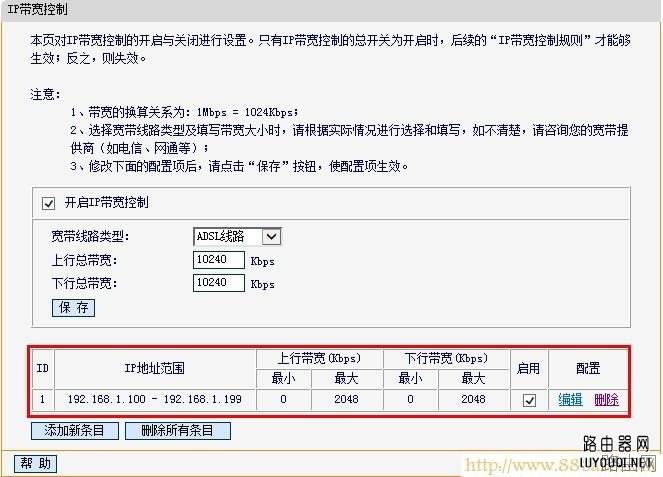Click the IP带宽控制 page title
Image resolution: width=663 pixels, height=477 pixels.
[x=38, y=9]
